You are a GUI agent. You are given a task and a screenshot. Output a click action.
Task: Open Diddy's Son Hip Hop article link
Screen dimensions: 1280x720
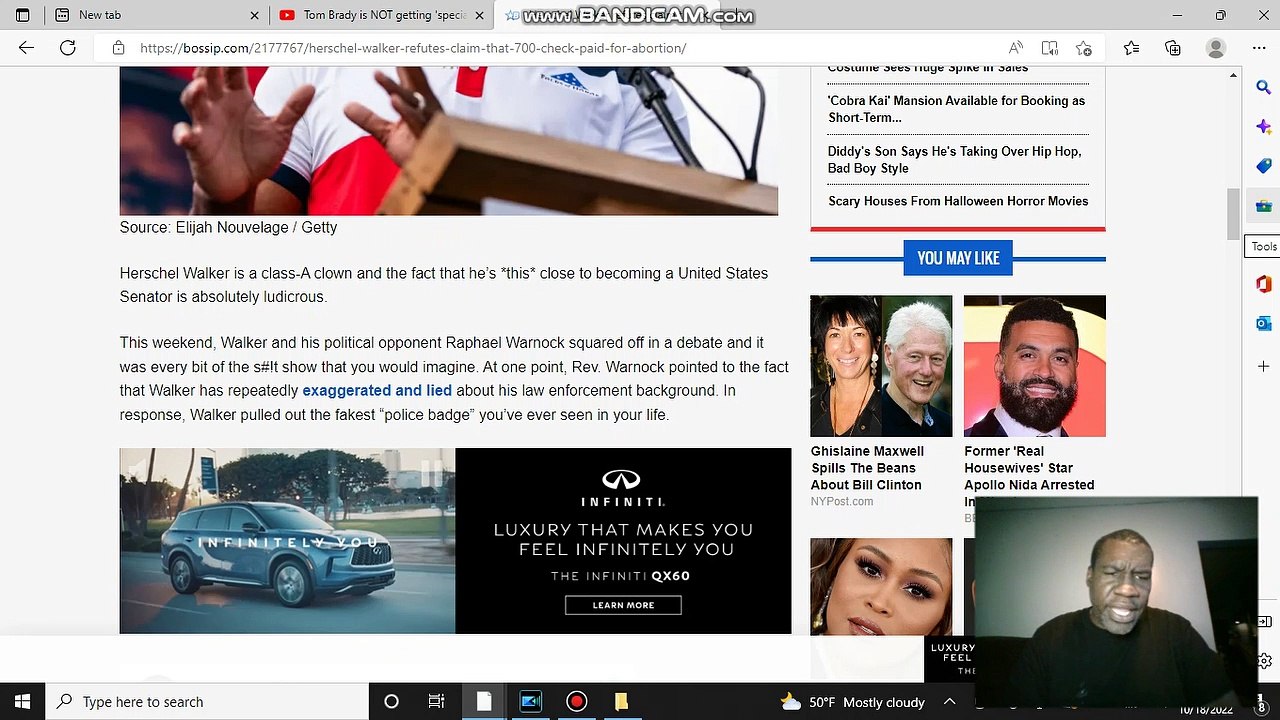coord(954,160)
